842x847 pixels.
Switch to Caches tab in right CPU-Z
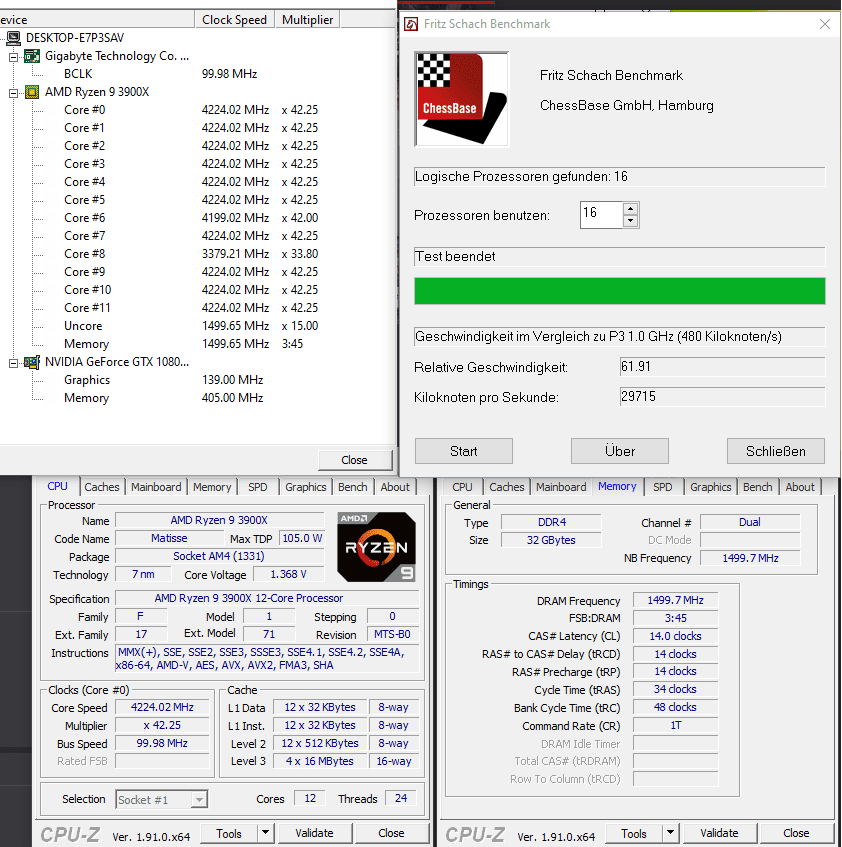point(507,487)
